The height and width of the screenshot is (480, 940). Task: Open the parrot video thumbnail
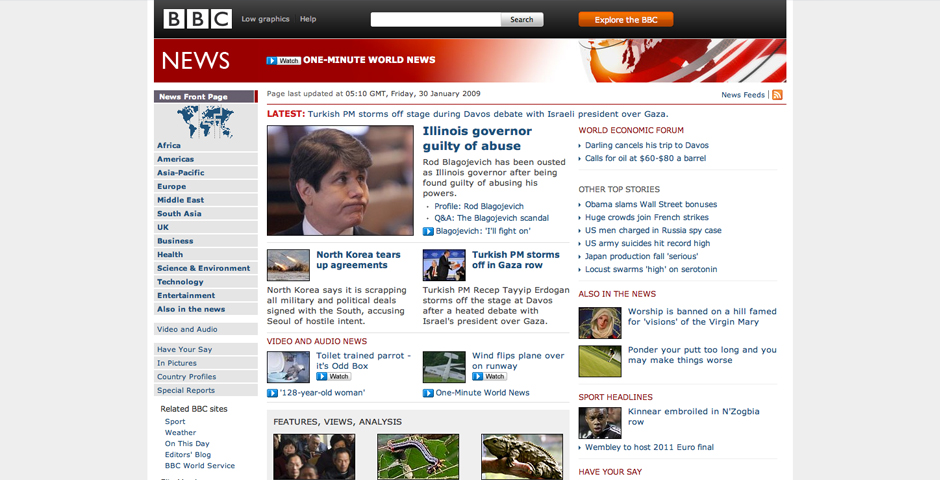coord(288,367)
